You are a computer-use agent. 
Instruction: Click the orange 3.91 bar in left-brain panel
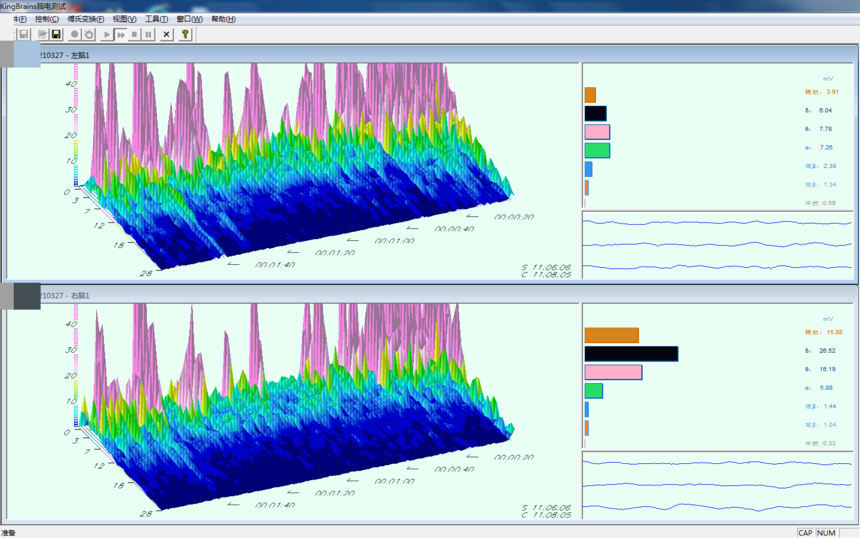(x=590, y=95)
